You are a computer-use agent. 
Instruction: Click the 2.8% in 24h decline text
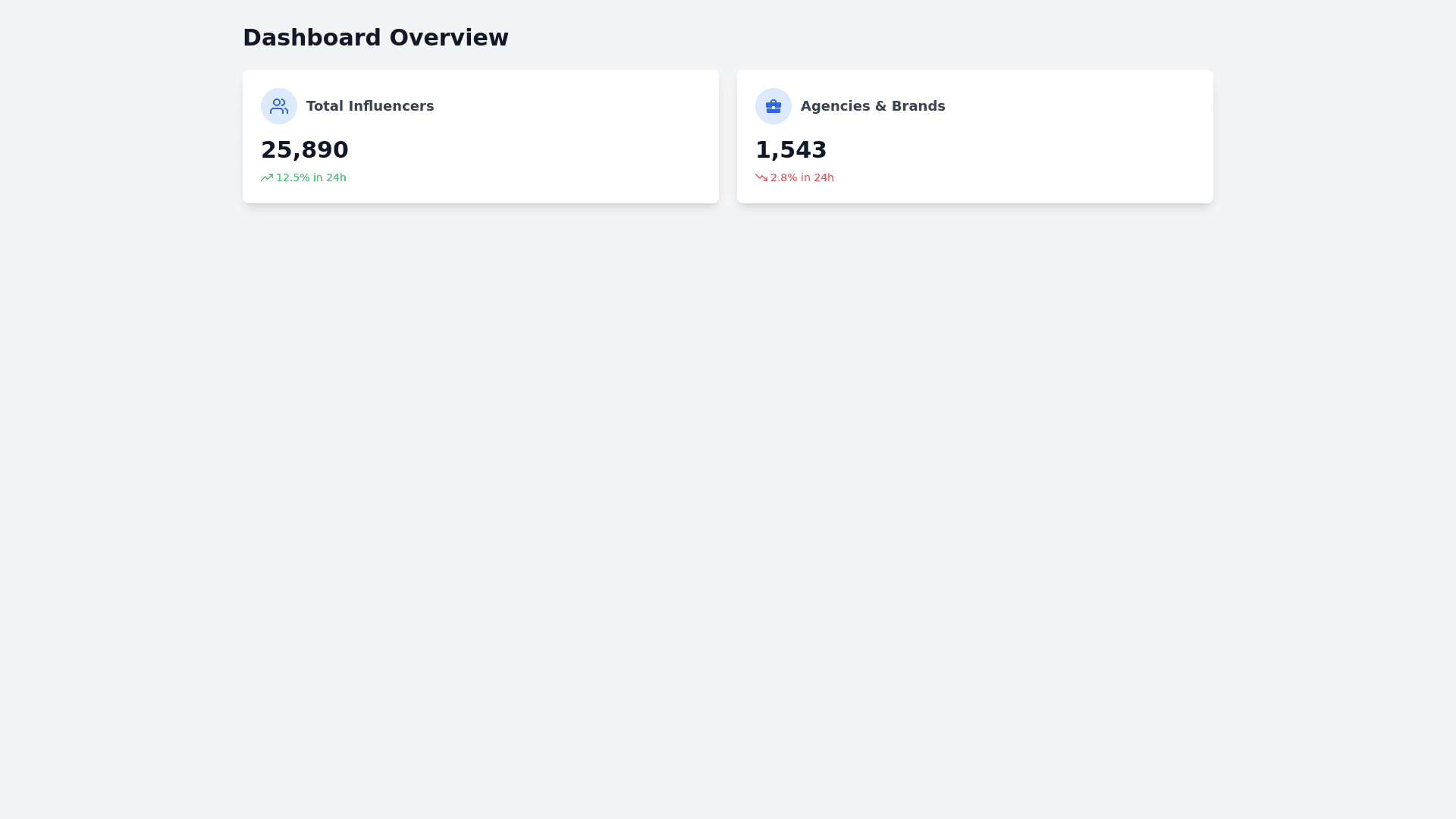[x=802, y=177]
